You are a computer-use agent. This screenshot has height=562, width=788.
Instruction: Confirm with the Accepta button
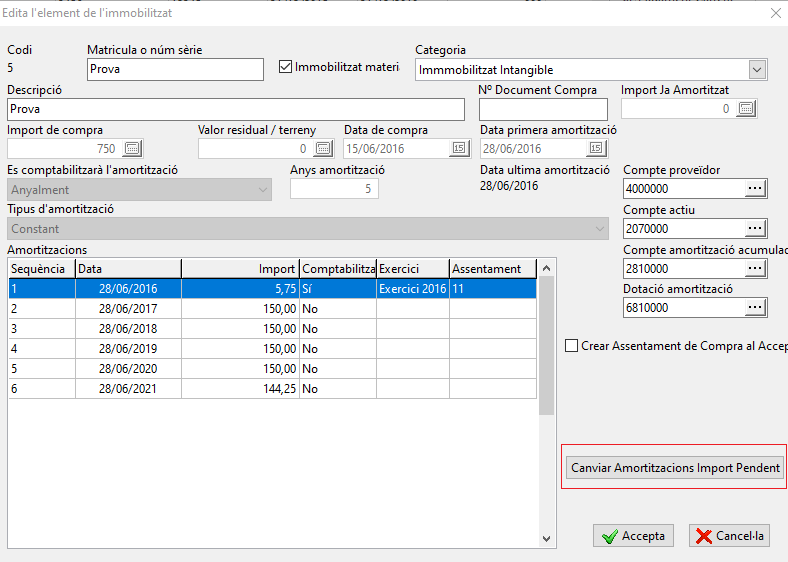(633, 536)
